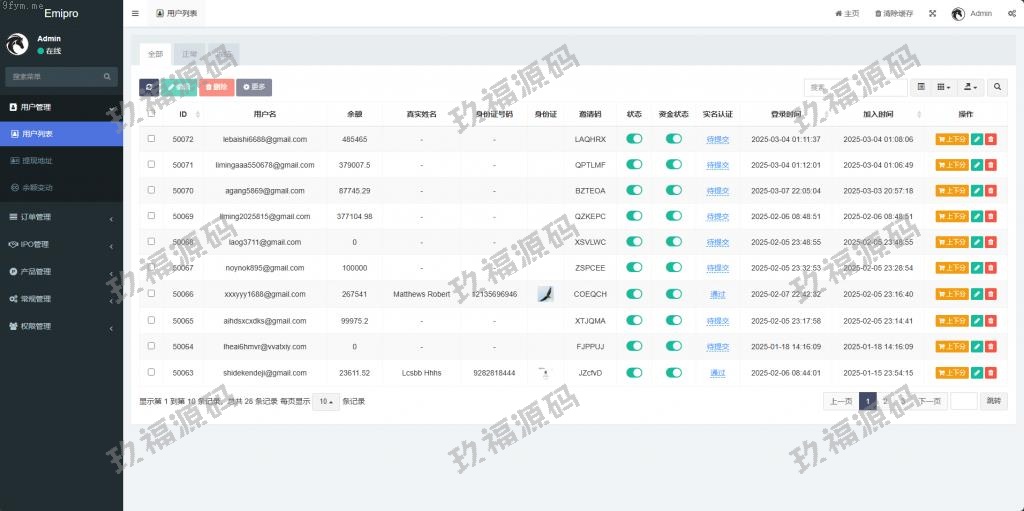The width and height of the screenshot is (1024, 511).
Task: Check the checkbox for user 50066
Action: (152, 294)
